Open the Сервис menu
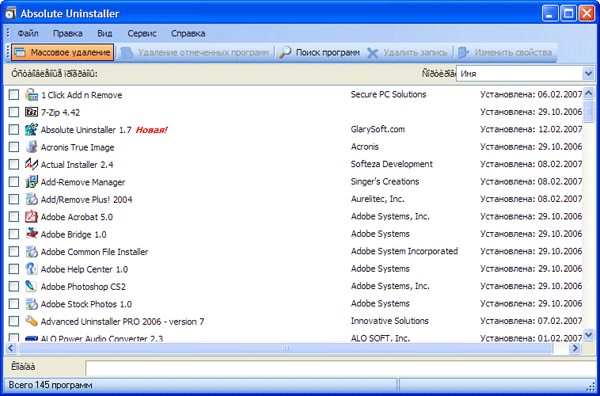 pos(142,34)
